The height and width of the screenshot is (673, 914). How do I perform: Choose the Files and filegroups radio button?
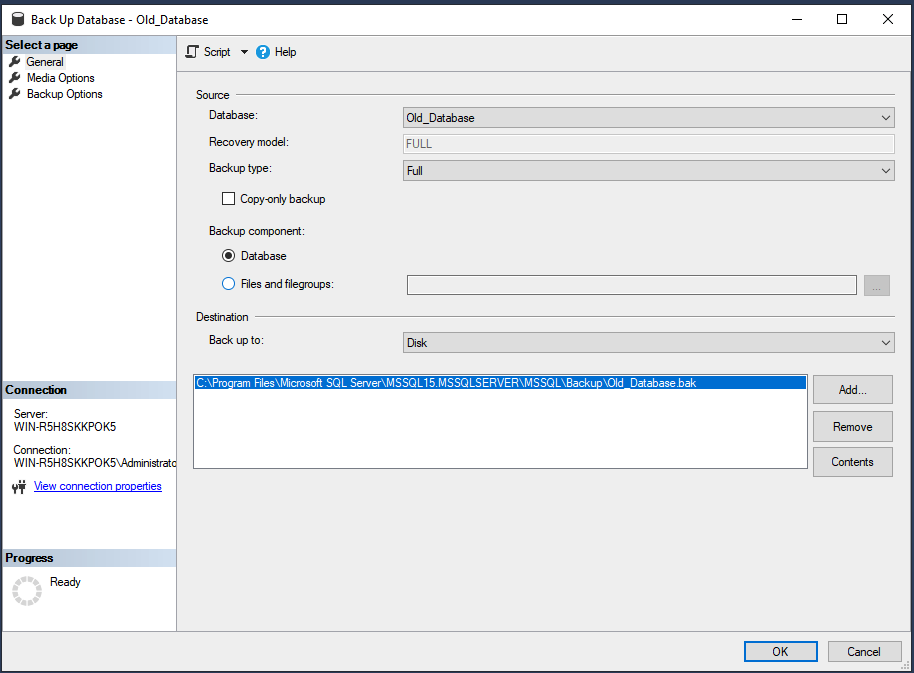229,283
